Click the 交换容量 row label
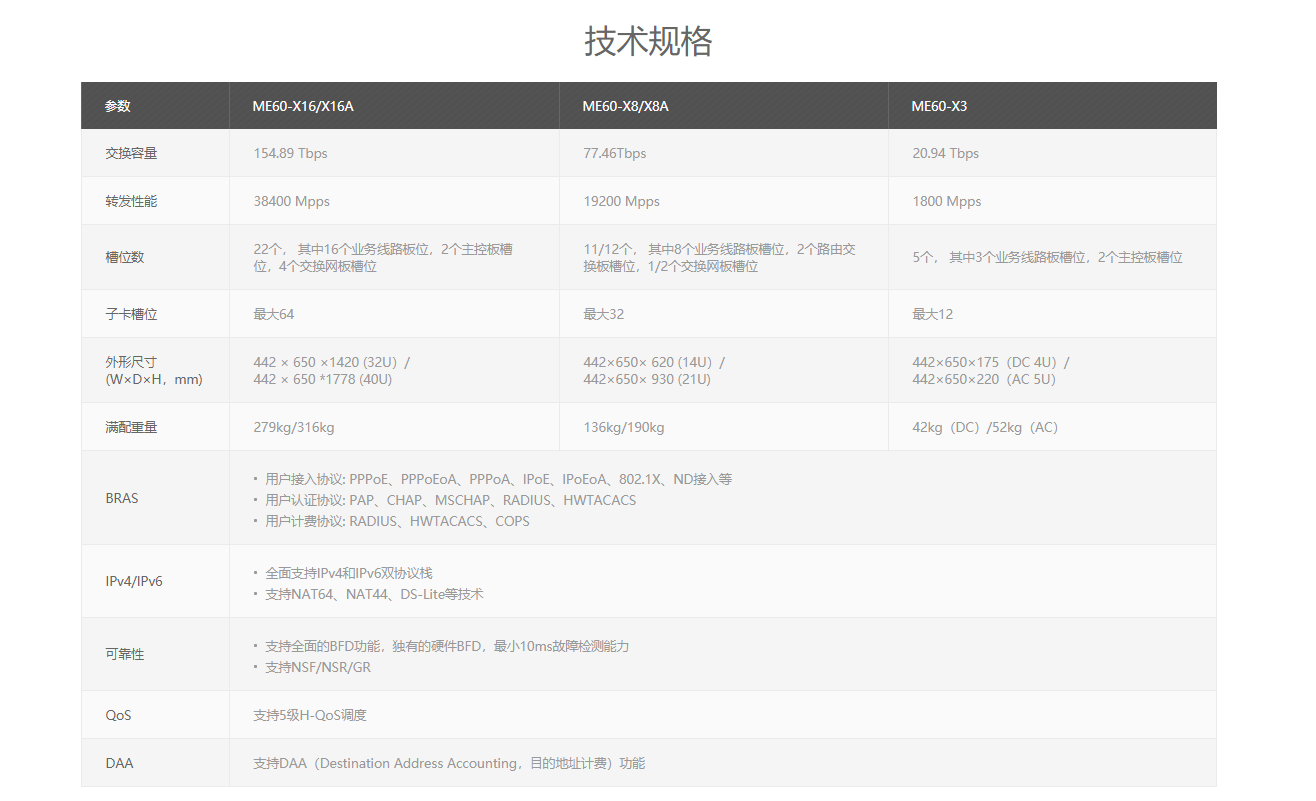 131,153
